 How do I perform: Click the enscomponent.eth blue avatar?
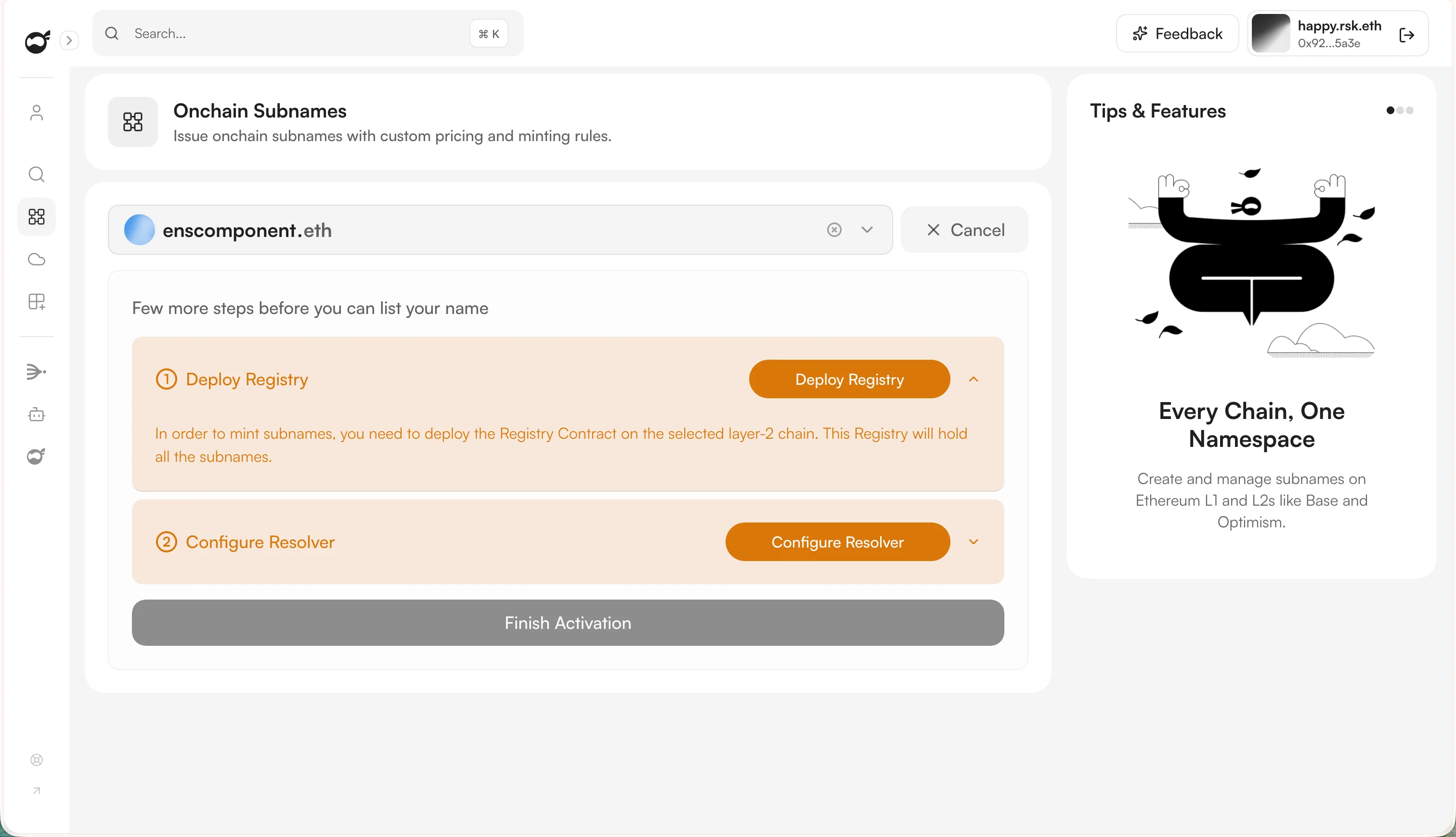140,230
